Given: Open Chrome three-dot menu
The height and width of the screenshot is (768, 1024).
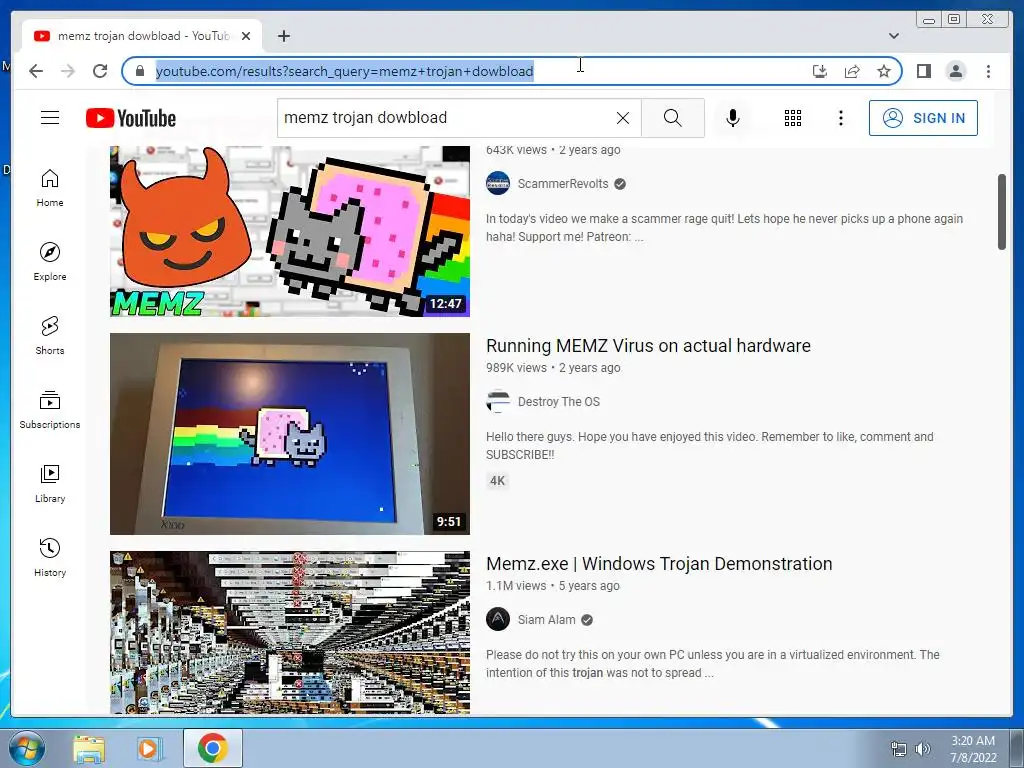Looking at the screenshot, I should 988,71.
